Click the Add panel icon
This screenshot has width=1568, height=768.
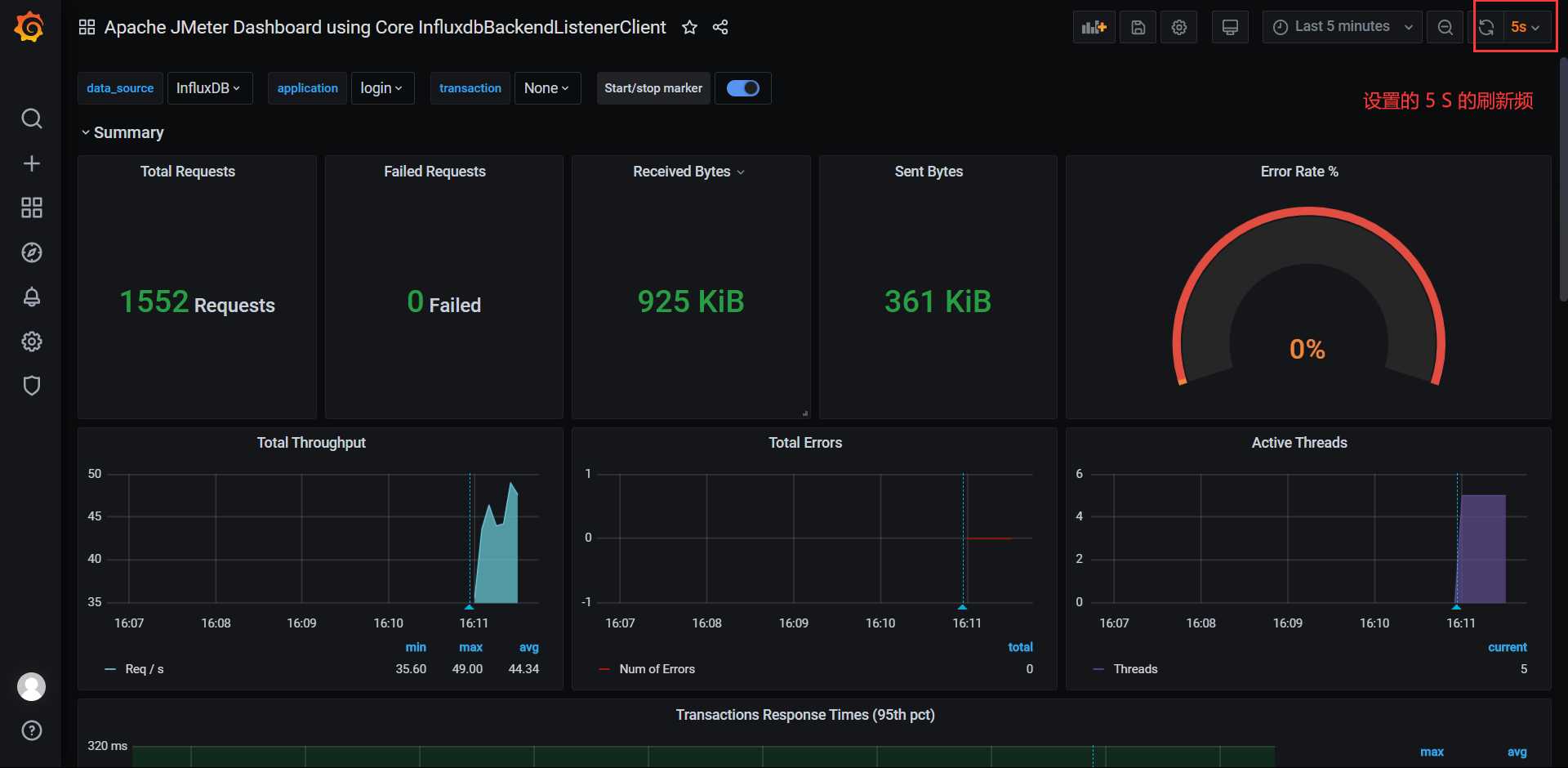(x=1094, y=27)
